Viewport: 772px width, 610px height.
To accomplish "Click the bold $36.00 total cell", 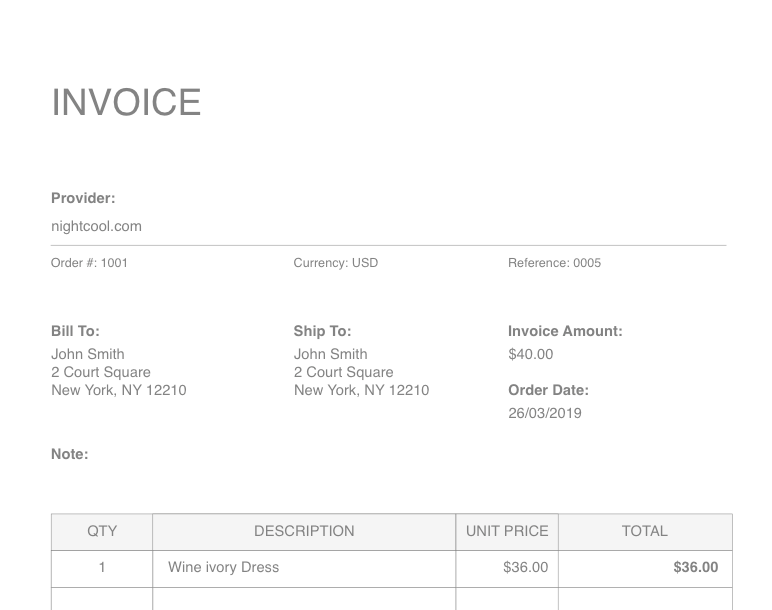I will pyautogui.click(x=695, y=568).
